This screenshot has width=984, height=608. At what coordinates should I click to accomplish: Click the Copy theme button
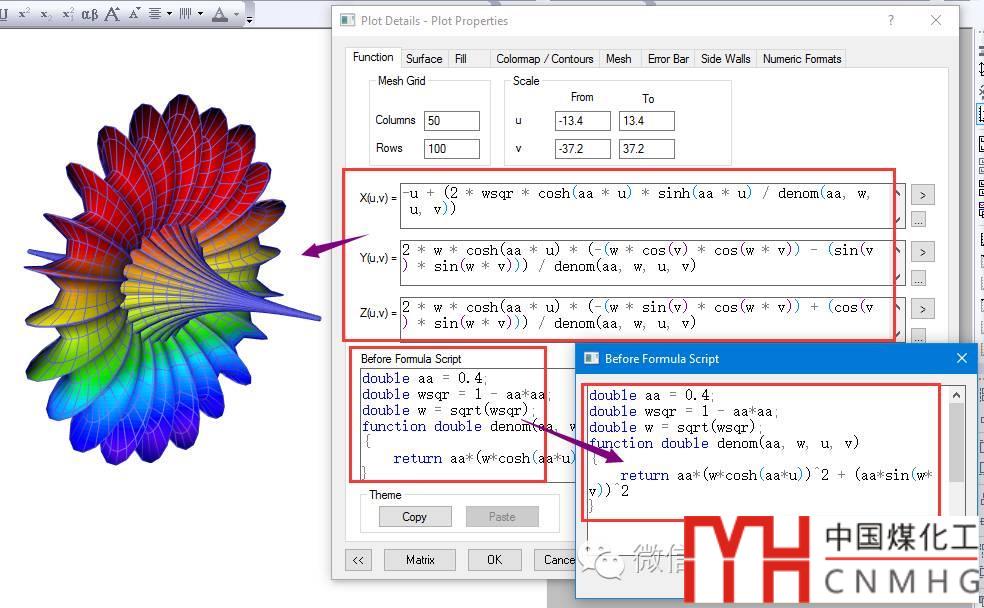[x=414, y=517]
